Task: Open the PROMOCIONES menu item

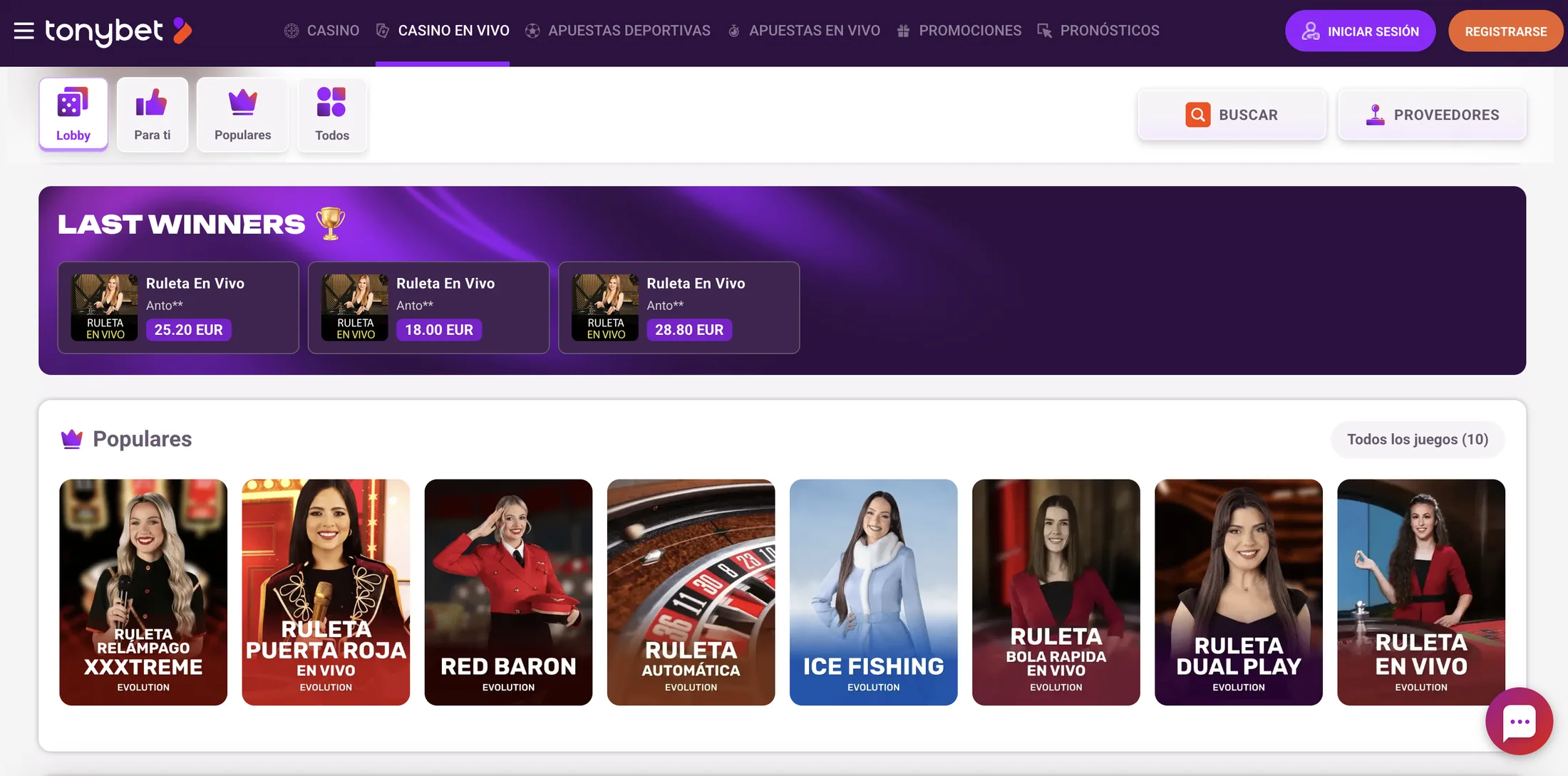Action: (x=970, y=31)
